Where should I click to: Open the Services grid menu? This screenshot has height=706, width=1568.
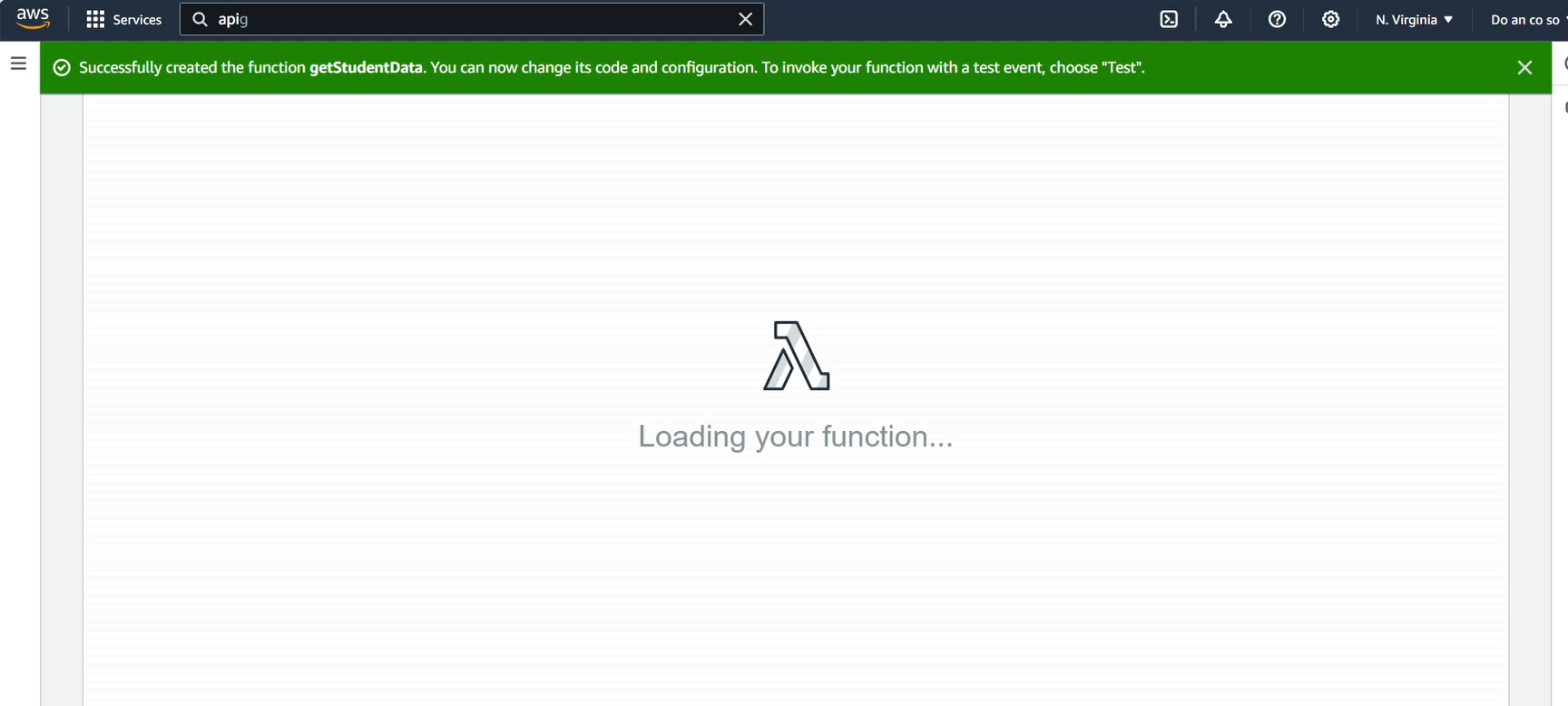click(x=123, y=19)
